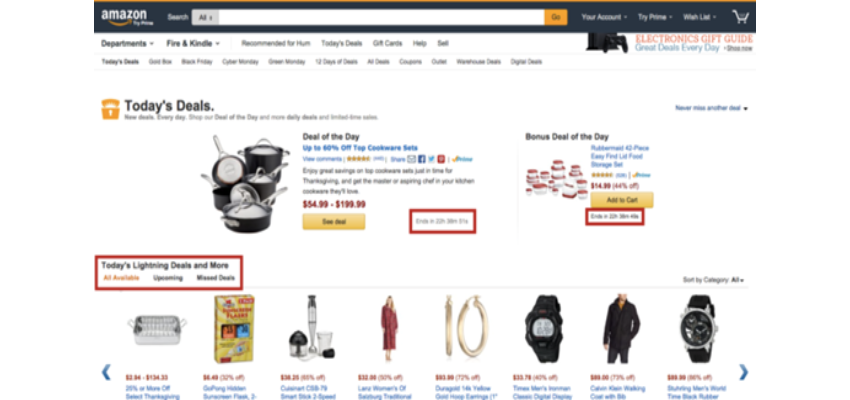Show previous lightning deals with left arrow
Image resolution: width=850 pixels, height=400 pixels.
pos(106,372)
